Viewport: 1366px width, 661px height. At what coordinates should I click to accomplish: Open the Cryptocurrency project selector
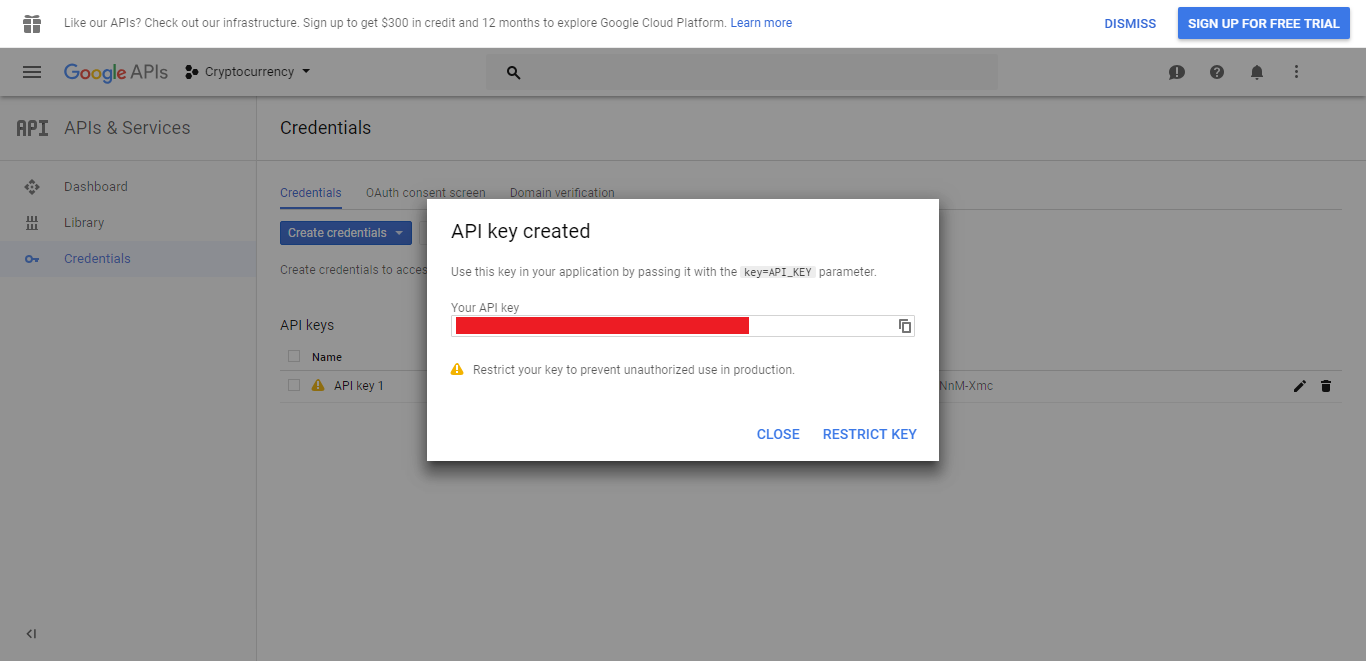pyautogui.click(x=247, y=71)
